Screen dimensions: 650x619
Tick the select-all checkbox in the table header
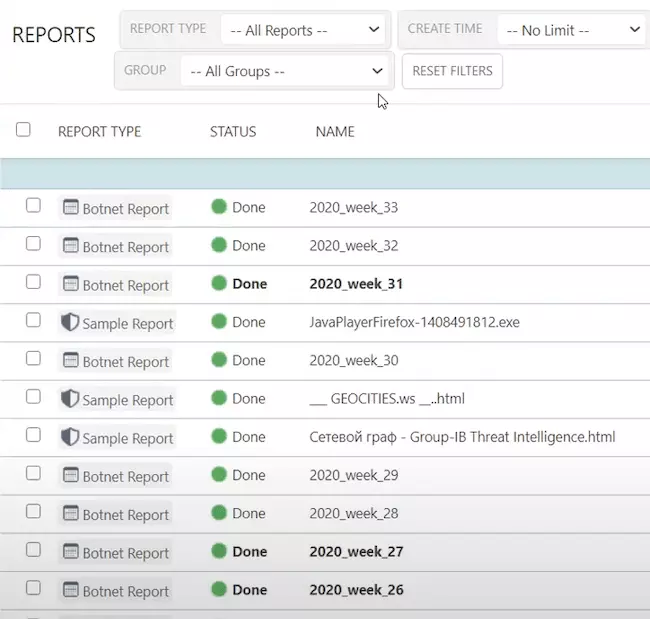pos(23,130)
